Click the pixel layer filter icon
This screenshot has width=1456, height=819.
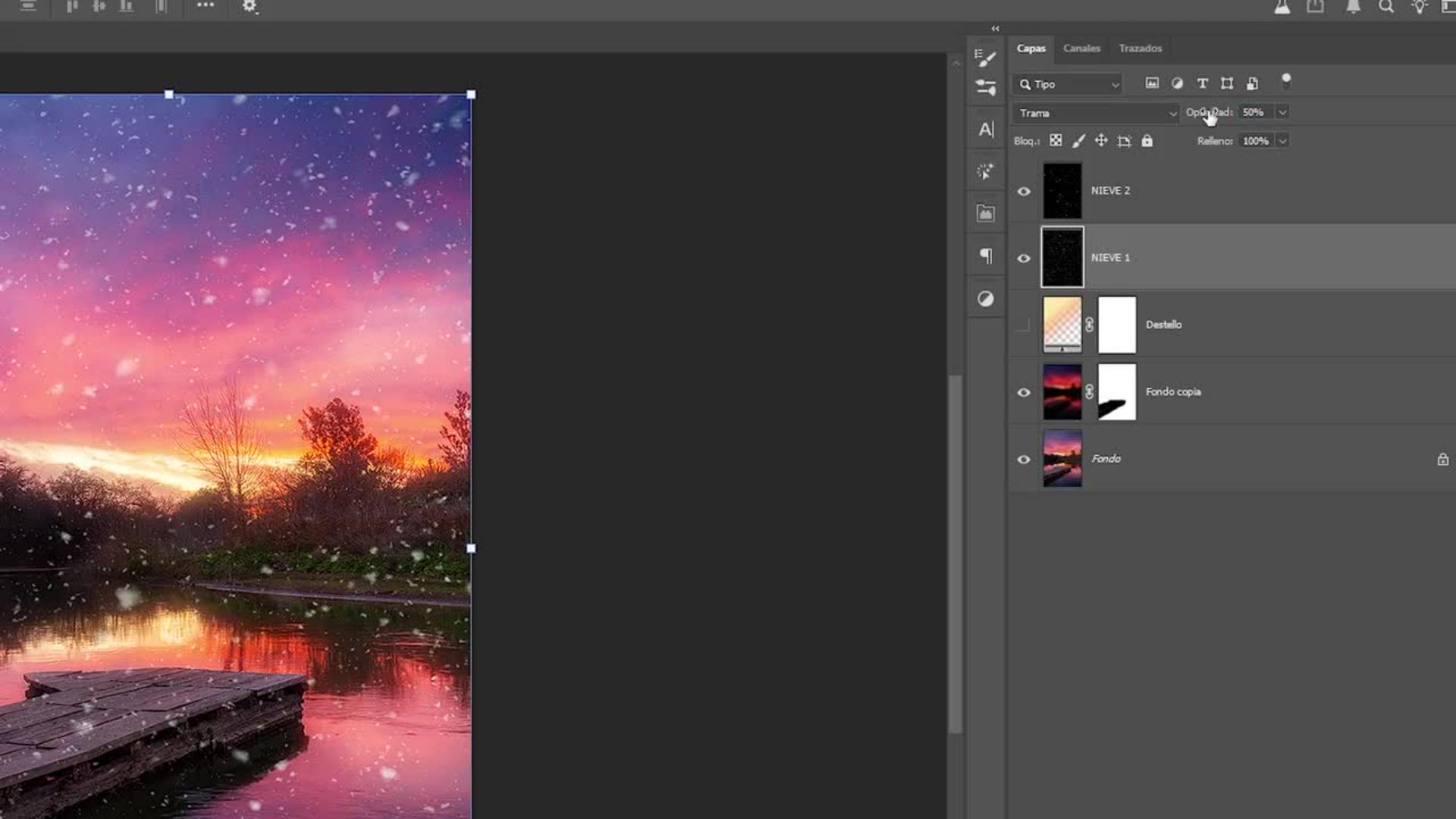point(1152,83)
